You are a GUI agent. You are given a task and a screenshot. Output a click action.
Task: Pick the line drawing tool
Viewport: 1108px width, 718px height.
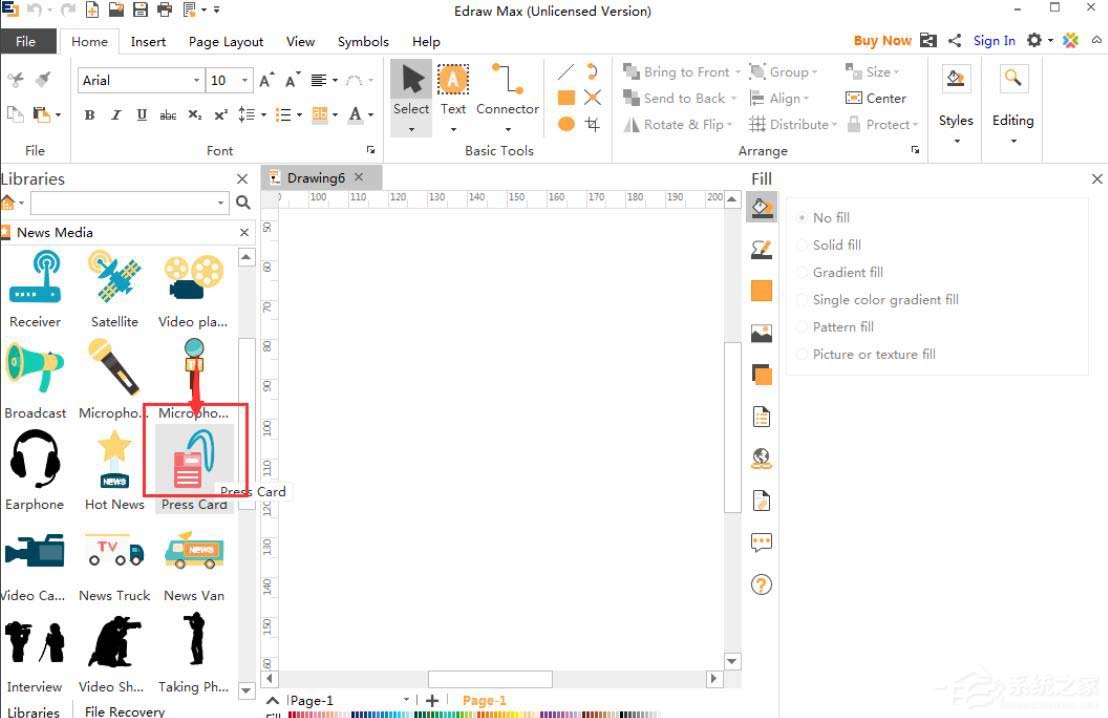tap(566, 71)
